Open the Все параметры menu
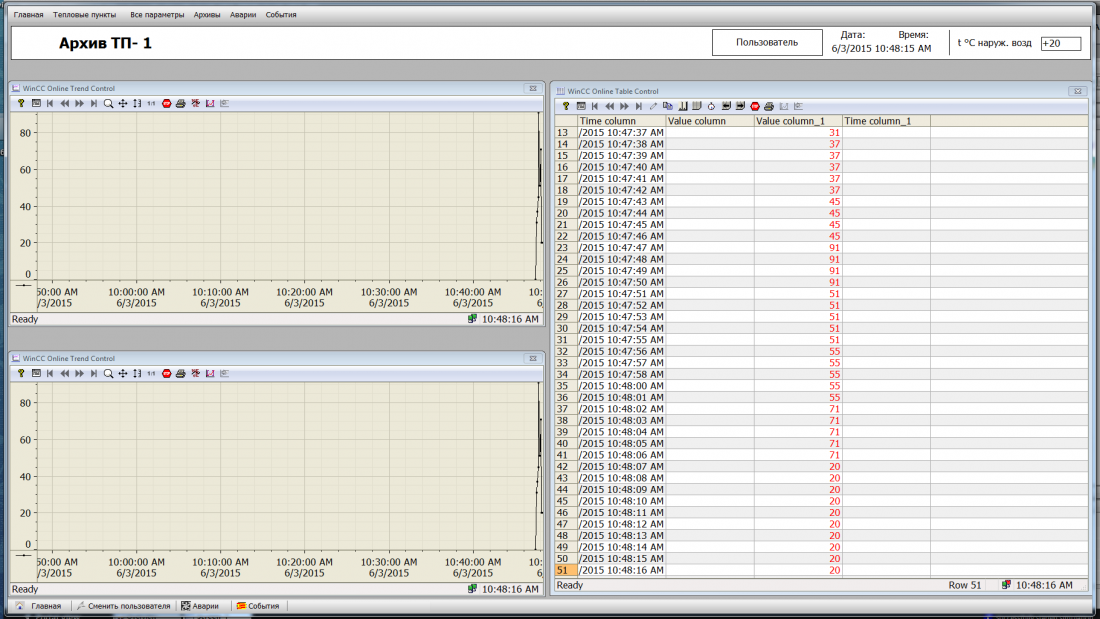 [157, 15]
